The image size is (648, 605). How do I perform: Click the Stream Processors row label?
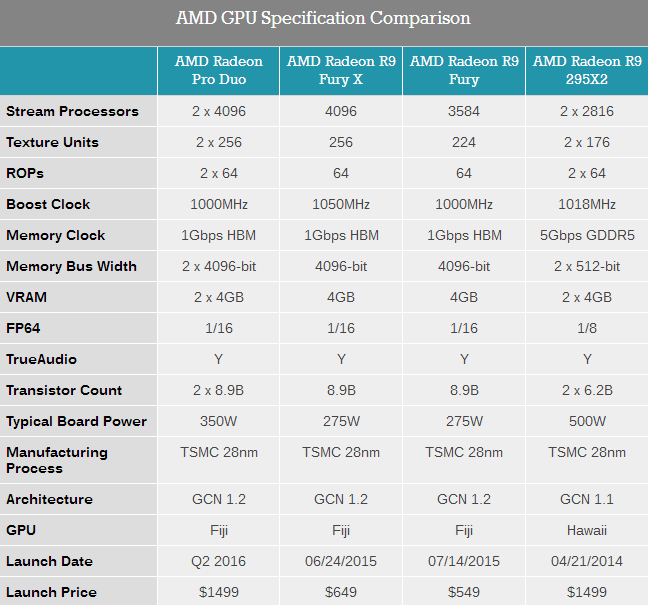[72, 111]
